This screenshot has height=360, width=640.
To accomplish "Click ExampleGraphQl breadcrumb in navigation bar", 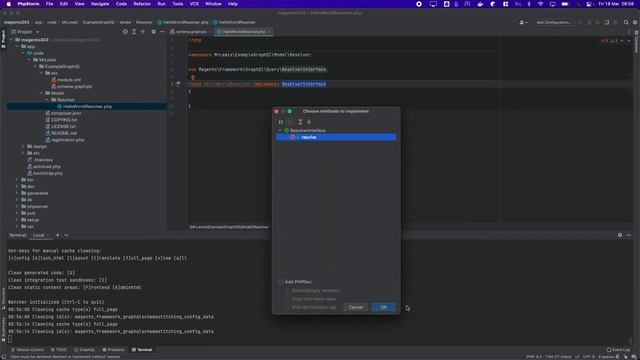I will click(98, 22).
